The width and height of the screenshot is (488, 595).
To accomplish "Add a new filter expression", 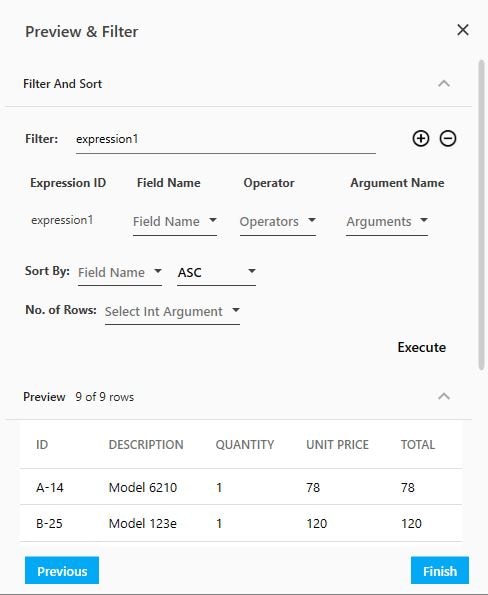I will [x=420, y=139].
